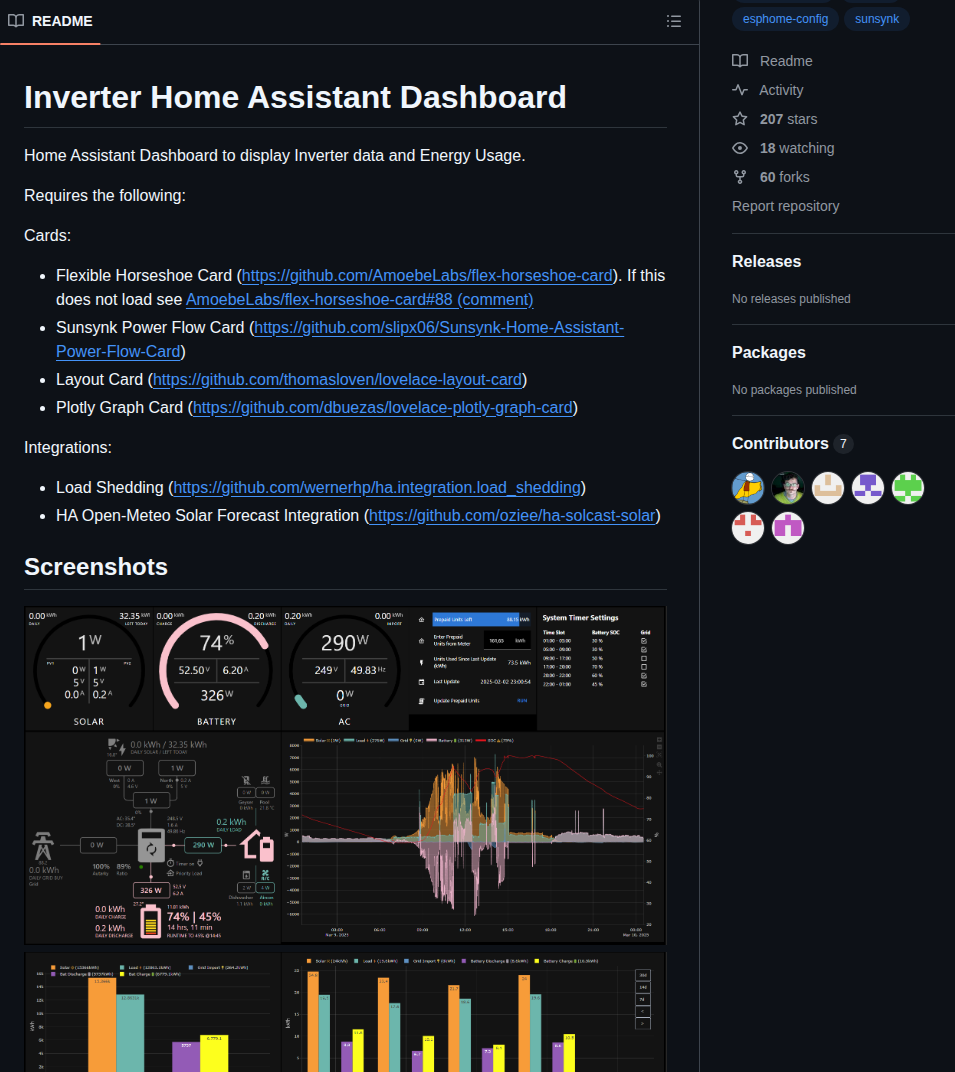Open the README outline menu icon

tap(673, 21)
